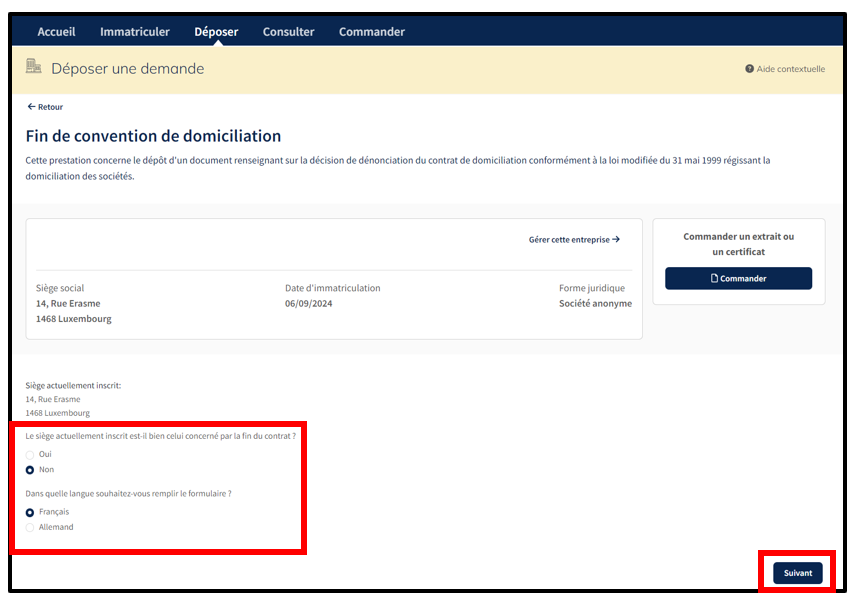Click the Retour link text
Image resolution: width=858 pixels, height=604 pixels.
coord(50,107)
